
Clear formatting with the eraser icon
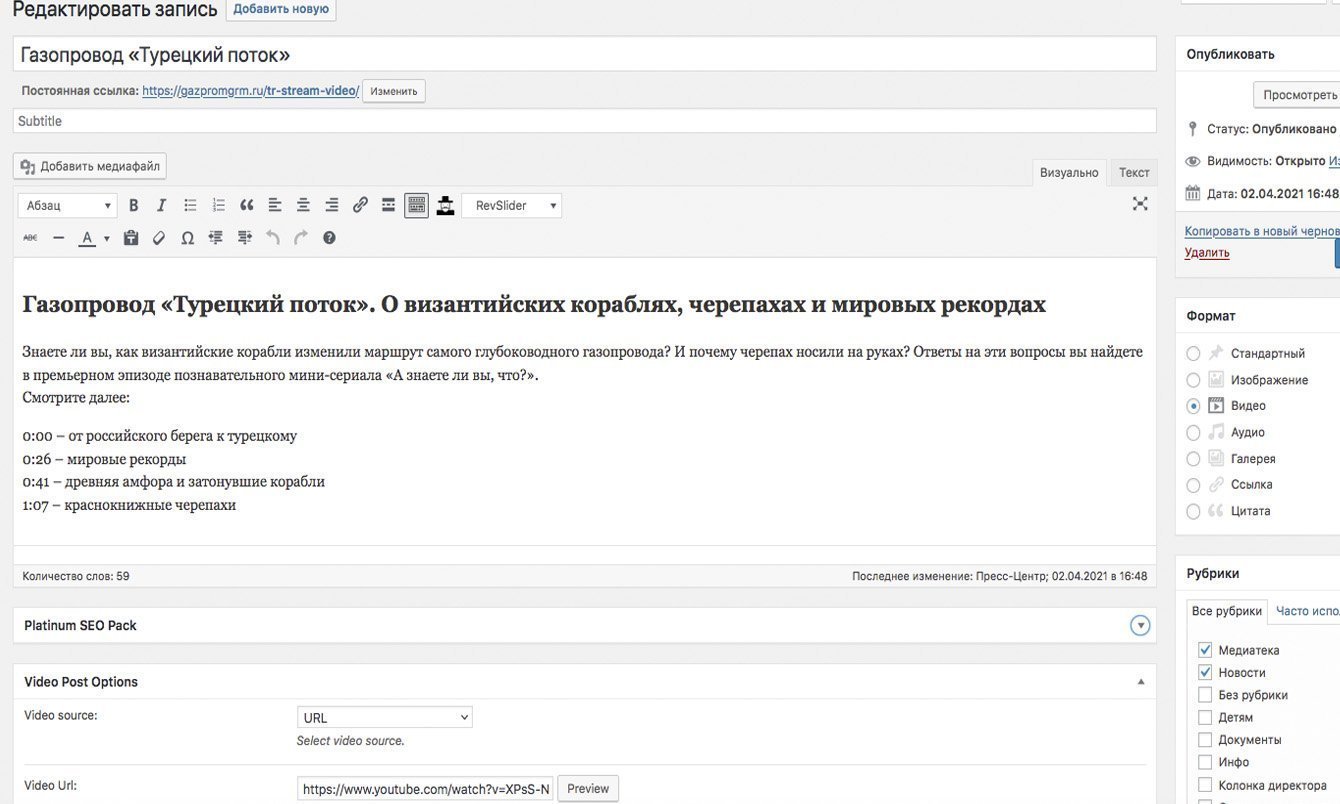159,238
